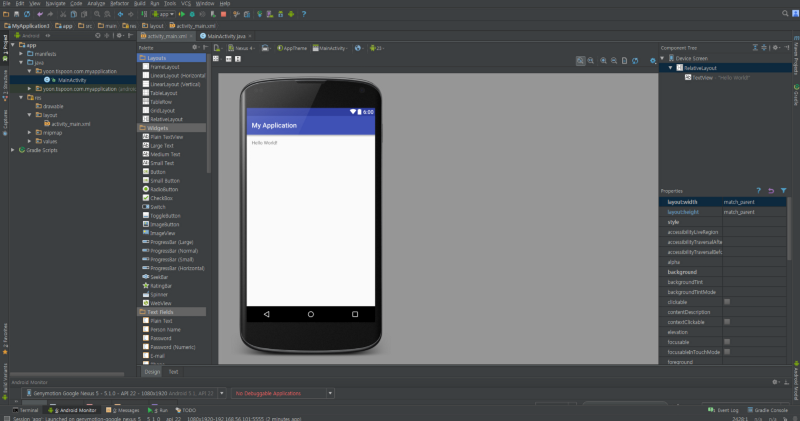Image resolution: width=800 pixels, height=421 pixels.
Task: Open the API level 23 dropdown
Action: 377,48
